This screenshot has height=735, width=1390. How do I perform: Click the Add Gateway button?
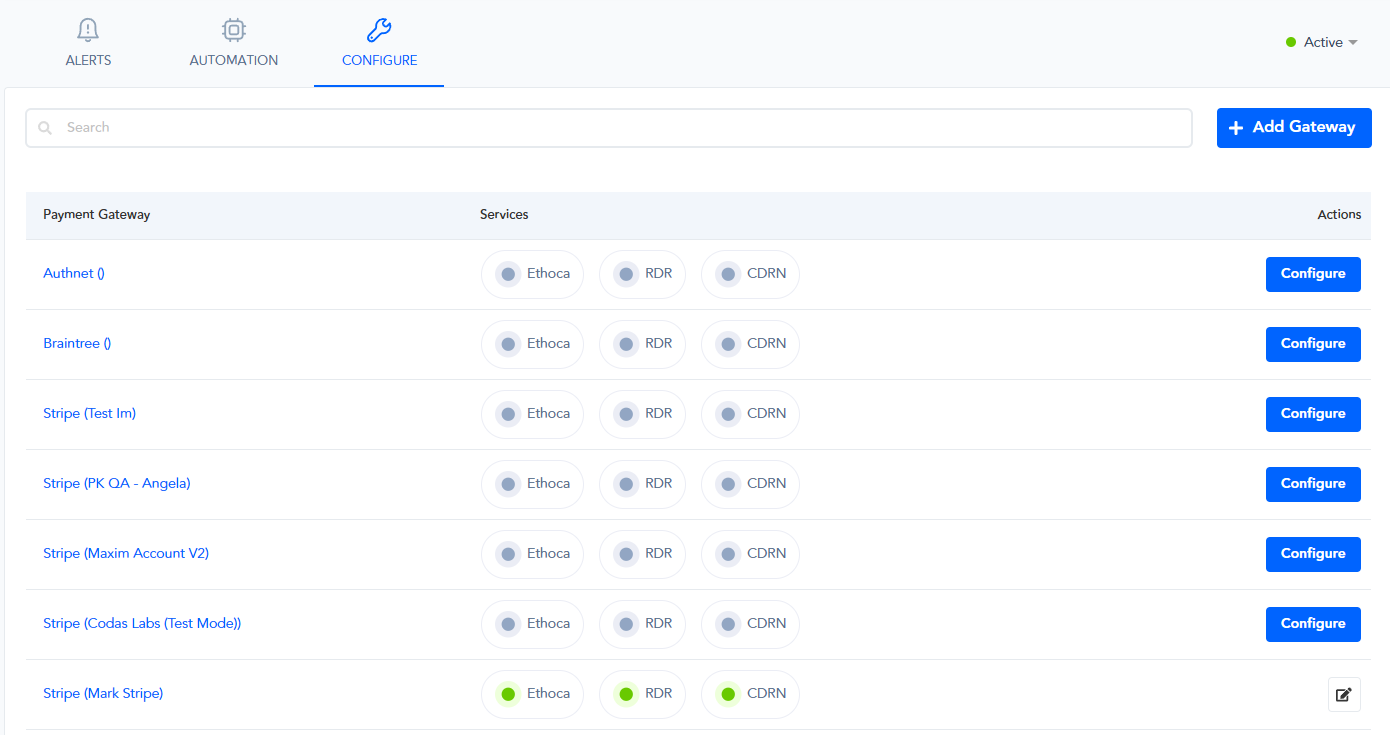[x=1293, y=128]
